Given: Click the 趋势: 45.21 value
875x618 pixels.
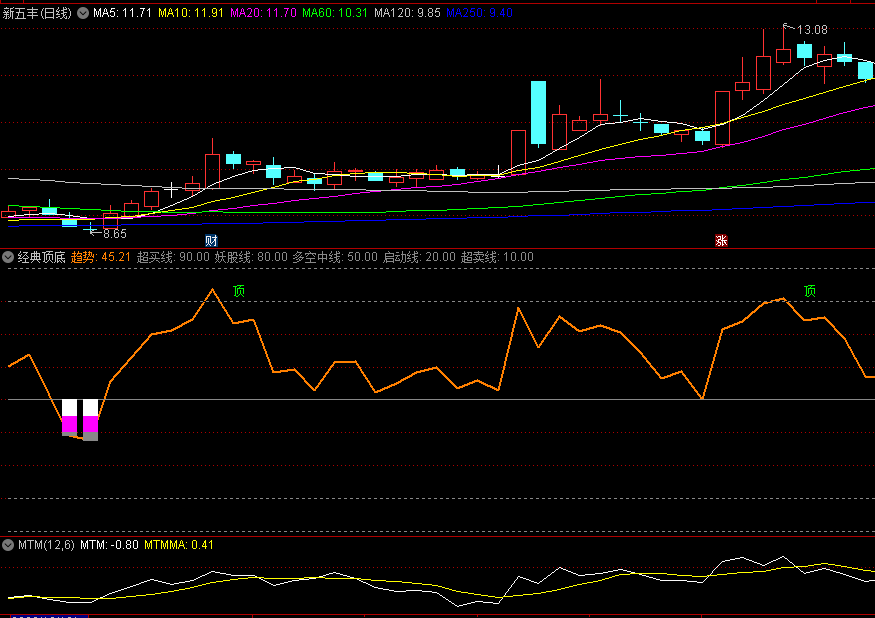Looking at the screenshot, I should [x=100, y=257].
